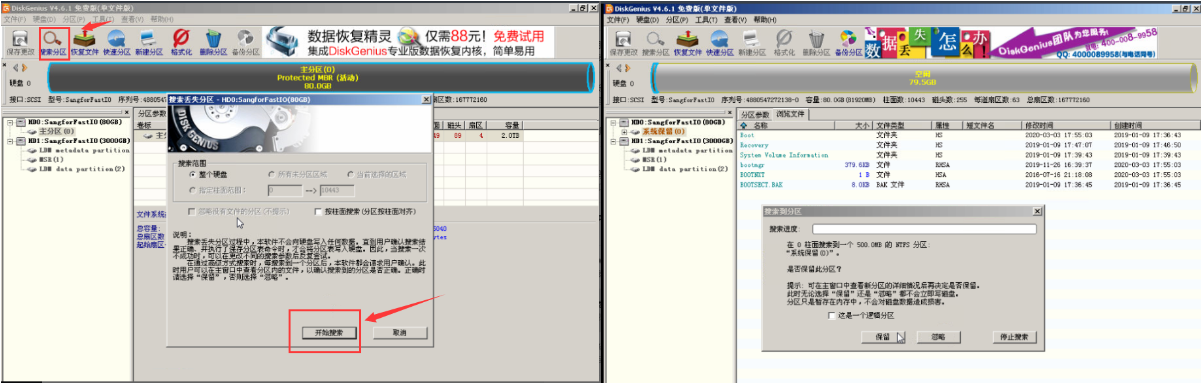The height and width of the screenshot is (383, 1203).
Task: Collapse HD0:SangforFastIO(80GB) node in left window
Action: [9, 122]
